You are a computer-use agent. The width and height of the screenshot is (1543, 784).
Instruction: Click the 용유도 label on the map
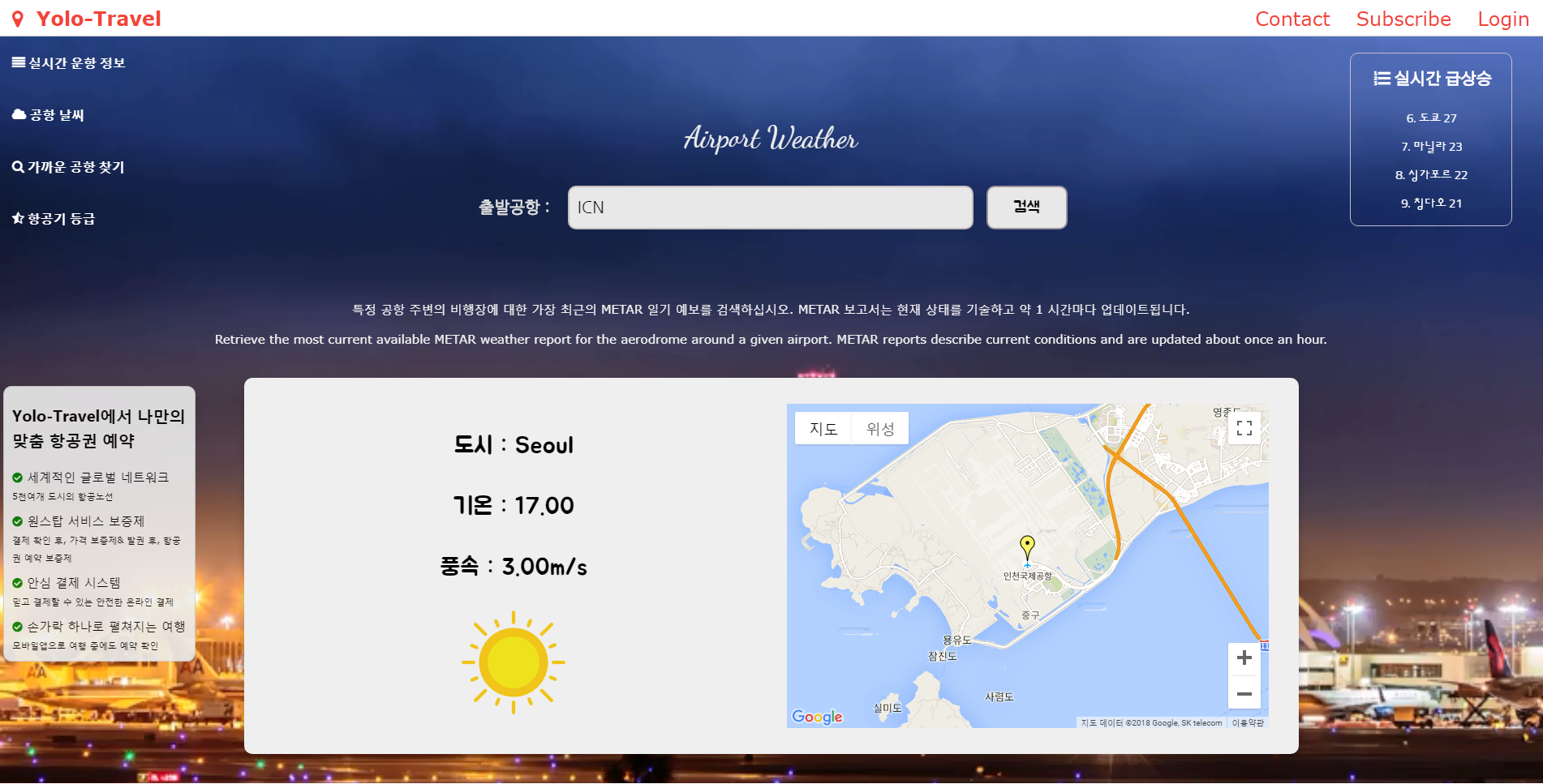(956, 640)
